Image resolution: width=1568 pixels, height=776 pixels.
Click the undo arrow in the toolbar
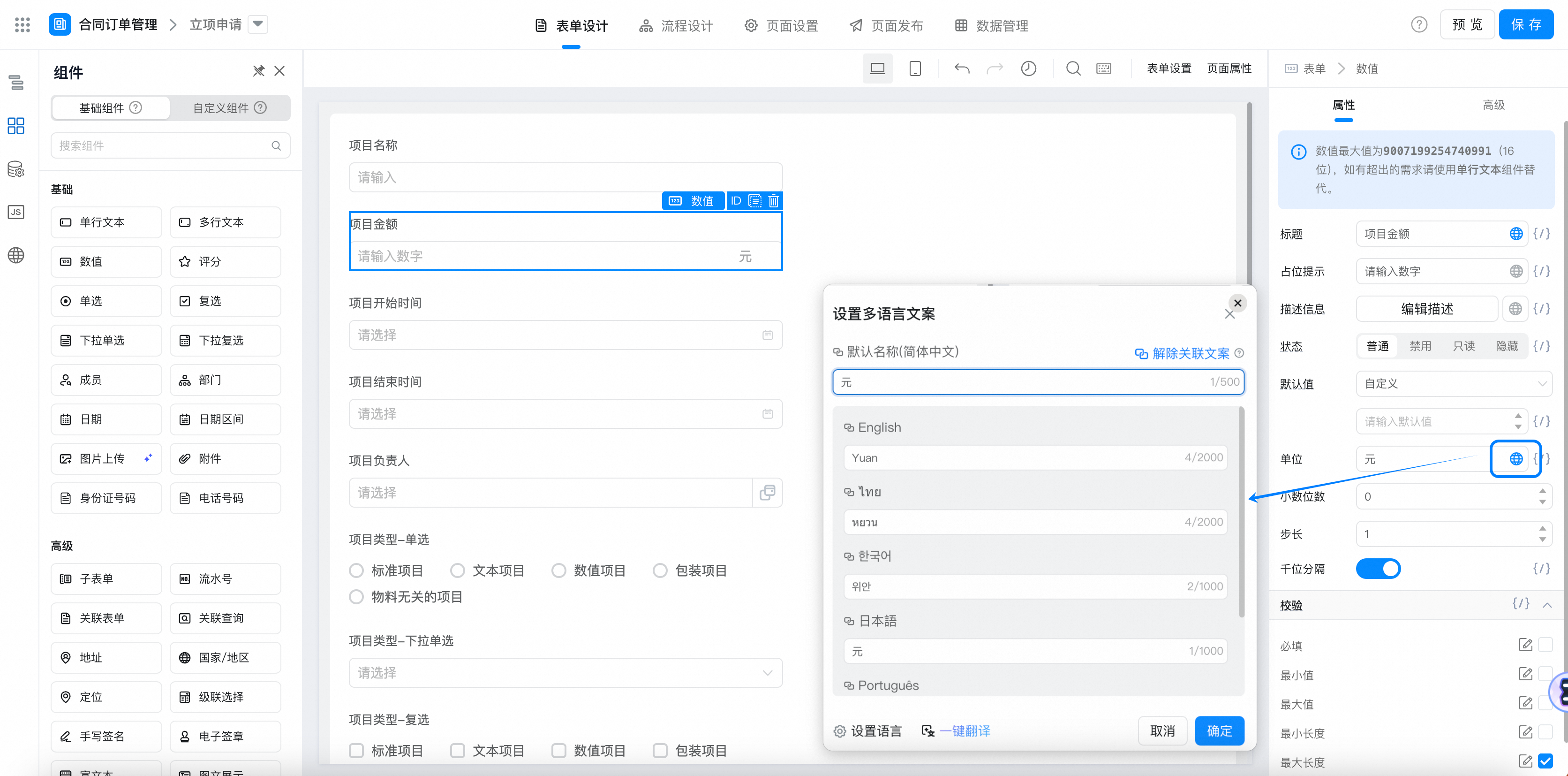962,68
